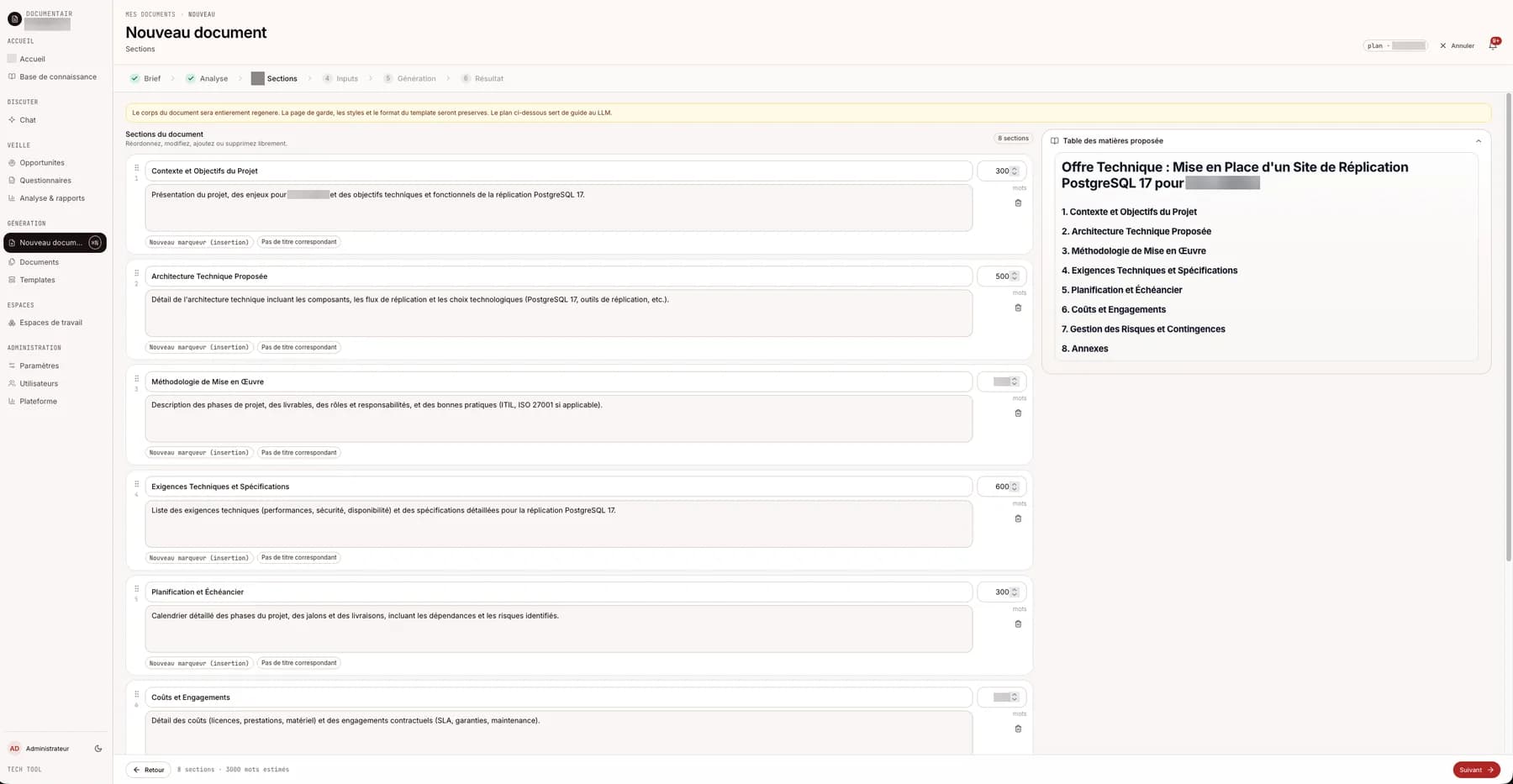Viewport: 1513px width, 784px height.
Task: Delete the Coûts et Engagements section
Action: 1018,729
